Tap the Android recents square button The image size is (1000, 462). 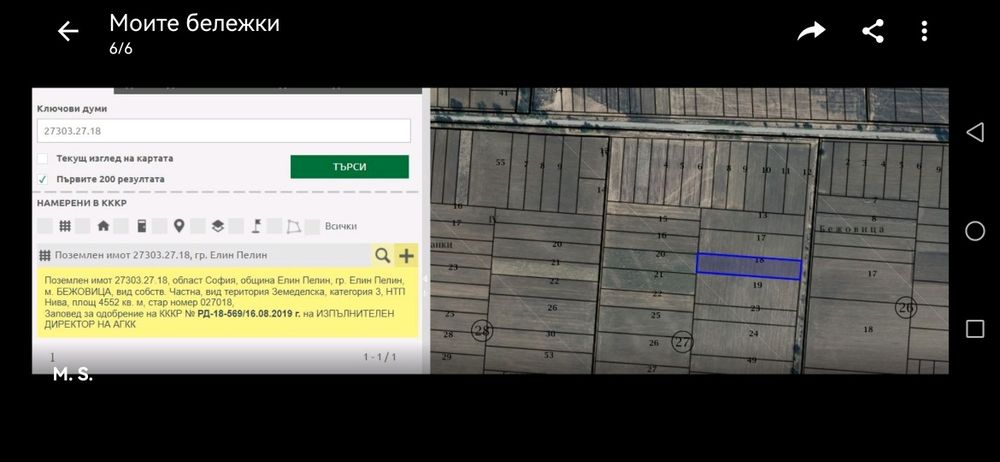pyautogui.click(x=974, y=329)
